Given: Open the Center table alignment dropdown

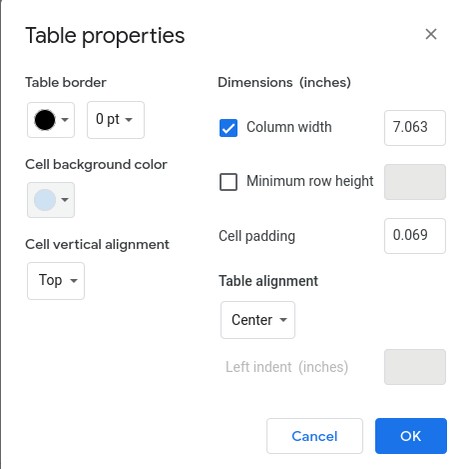Looking at the screenshot, I should pyautogui.click(x=258, y=320).
